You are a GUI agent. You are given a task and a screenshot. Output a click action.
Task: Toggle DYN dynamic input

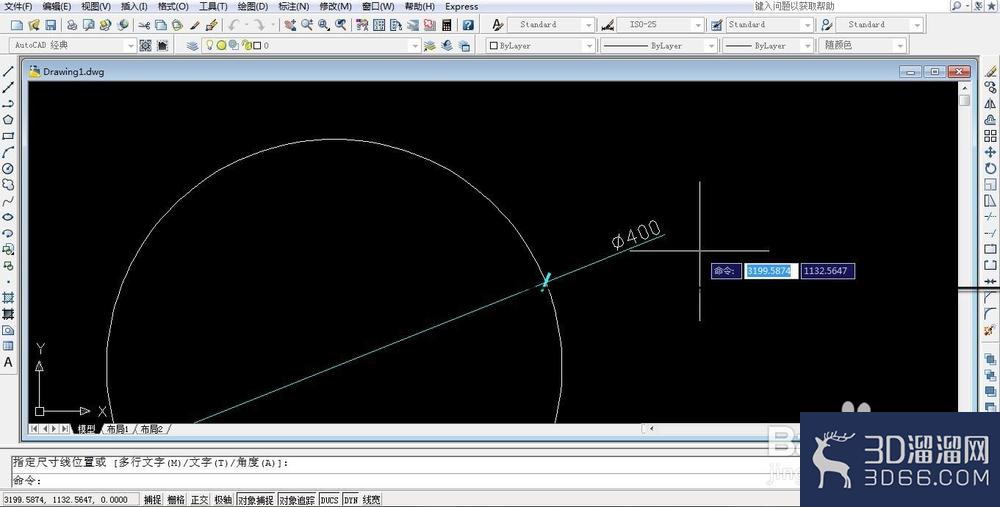[351, 500]
